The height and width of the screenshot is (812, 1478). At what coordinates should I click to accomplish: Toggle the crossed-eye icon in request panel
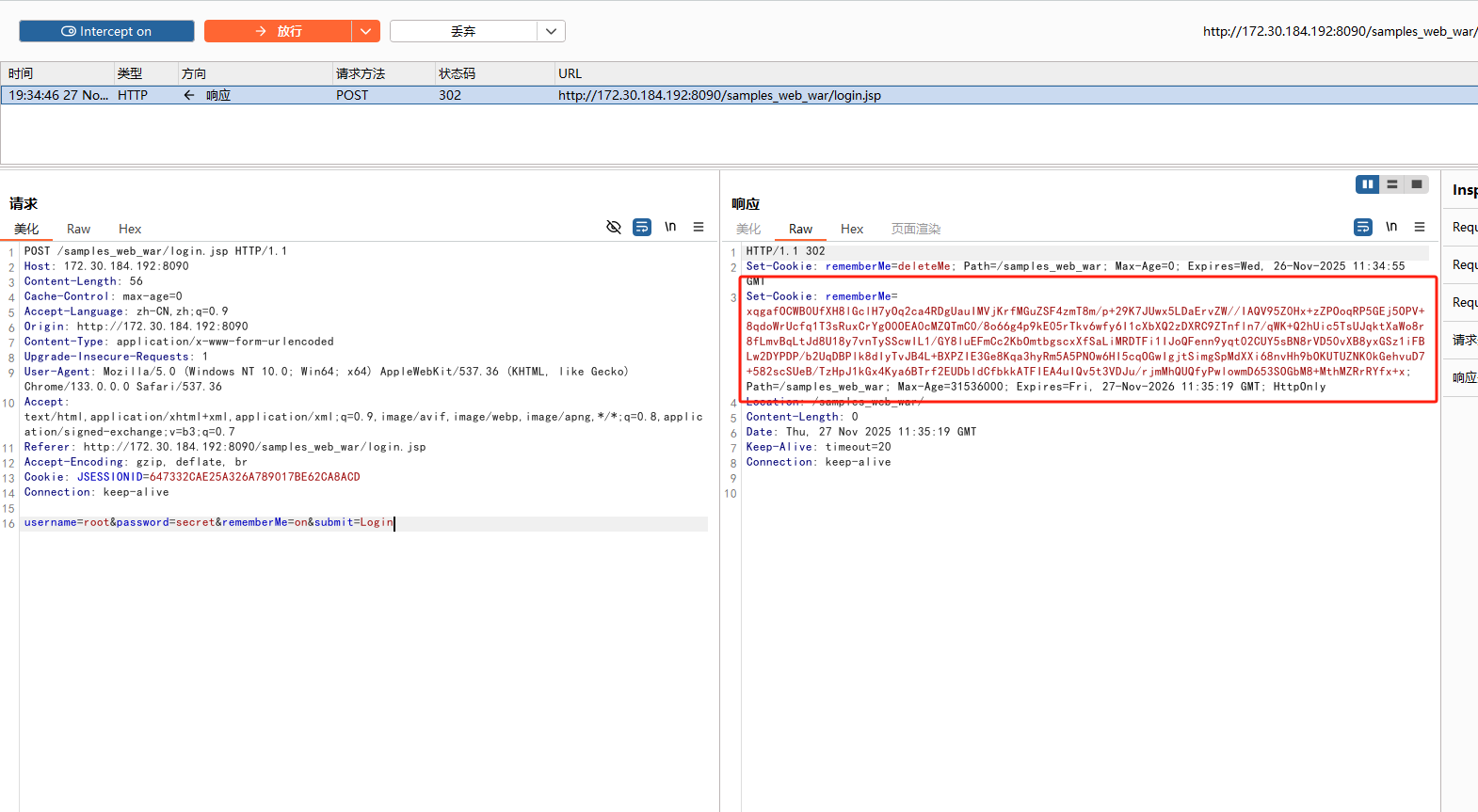(614, 227)
